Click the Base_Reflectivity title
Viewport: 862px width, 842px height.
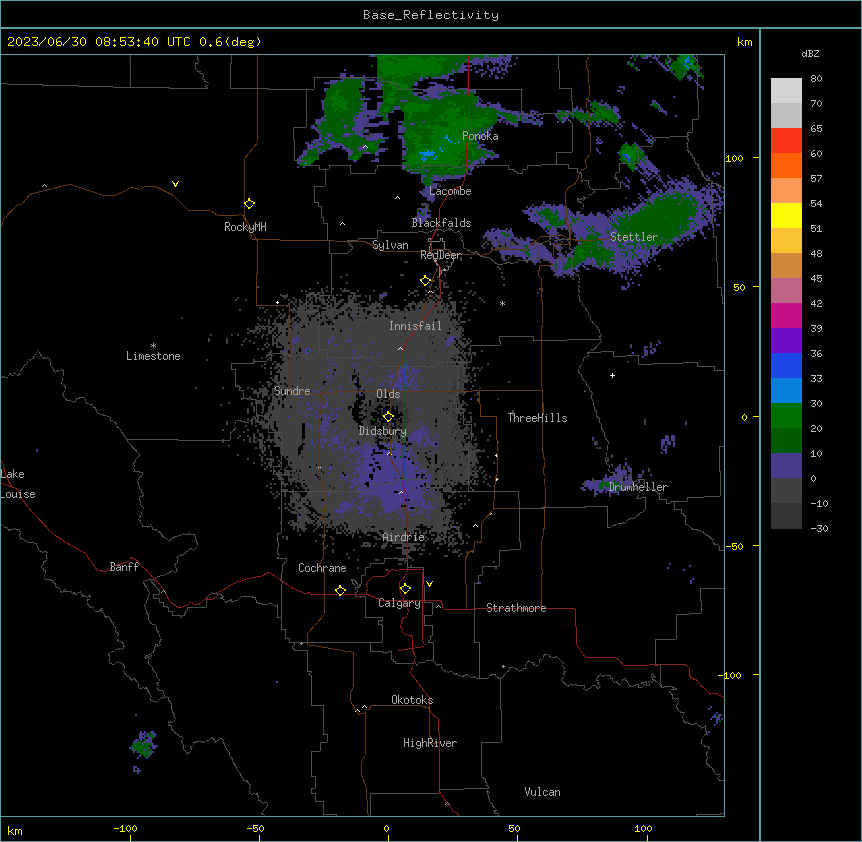[x=431, y=15]
